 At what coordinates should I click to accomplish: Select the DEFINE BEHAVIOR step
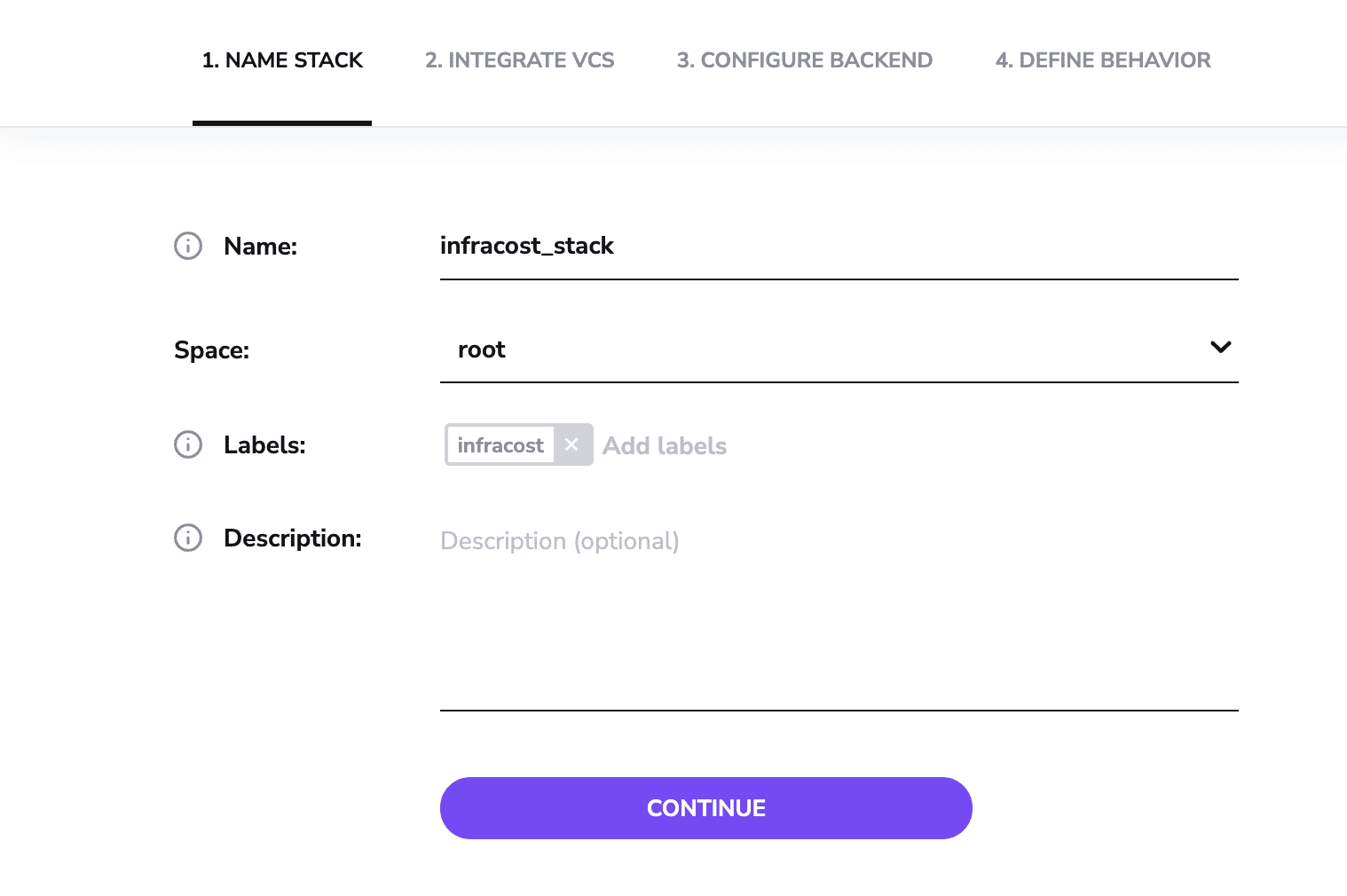(1103, 59)
